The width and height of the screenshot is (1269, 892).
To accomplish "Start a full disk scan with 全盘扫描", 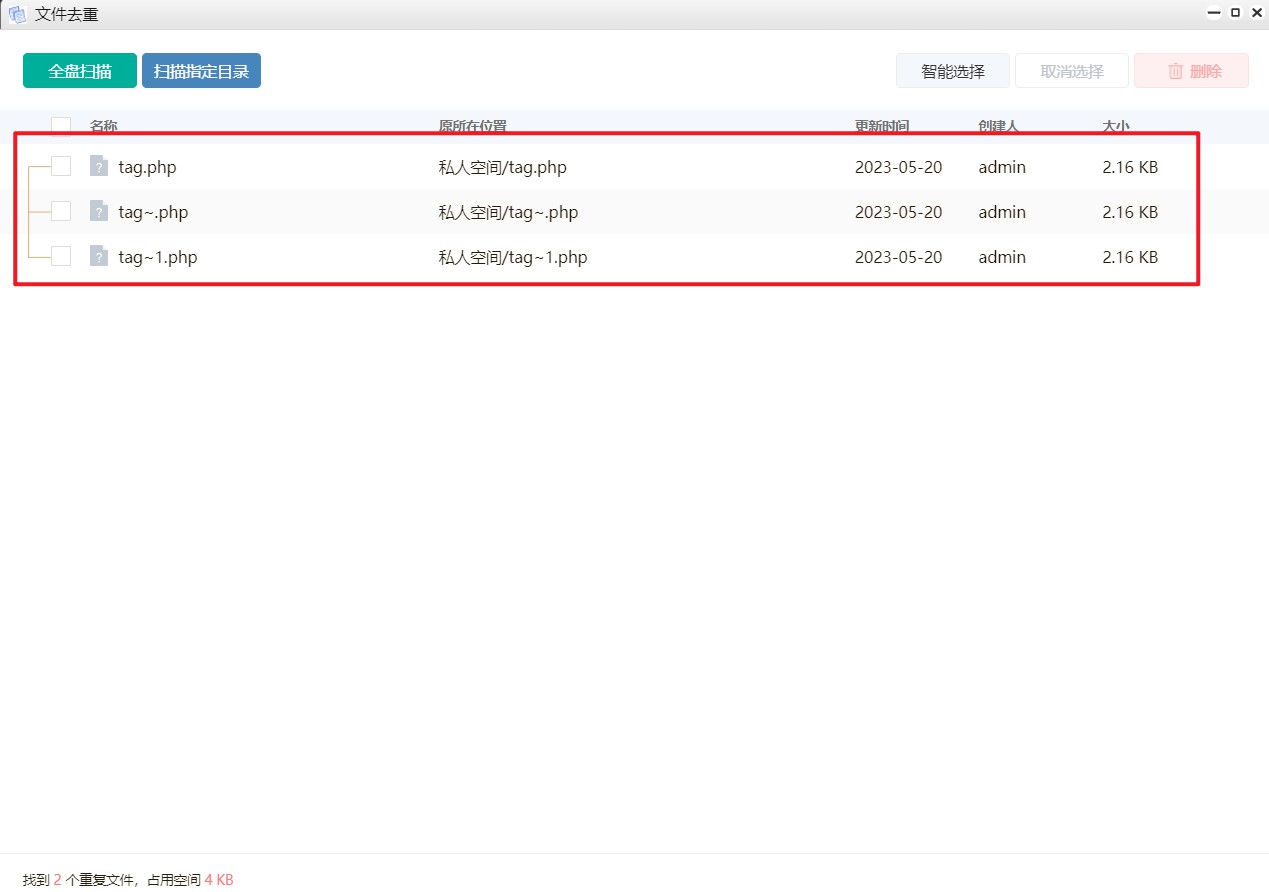I will click(x=80, y=71).
